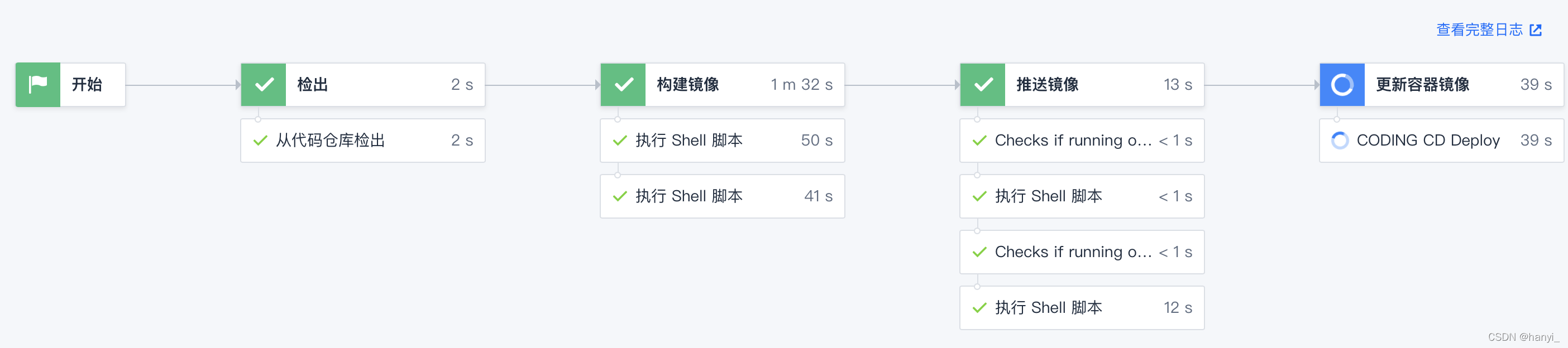Image resolution: width=1568 pixels, height=348 pixels.
Task: Click the 从代码仓库检出 sub-step card
Action: [x=362, y=140]
